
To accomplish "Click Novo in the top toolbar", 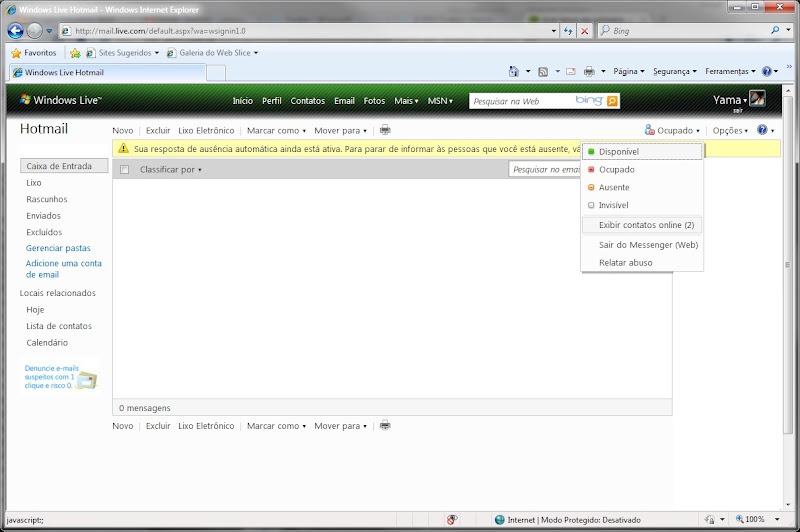I will click(x=122, y=131).
